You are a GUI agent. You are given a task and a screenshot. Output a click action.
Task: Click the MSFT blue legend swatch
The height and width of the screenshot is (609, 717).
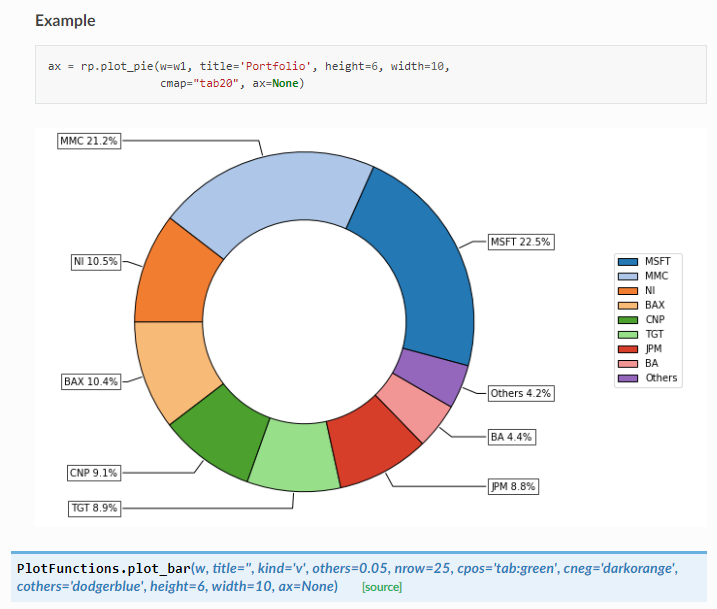click(x=627, y=262)
